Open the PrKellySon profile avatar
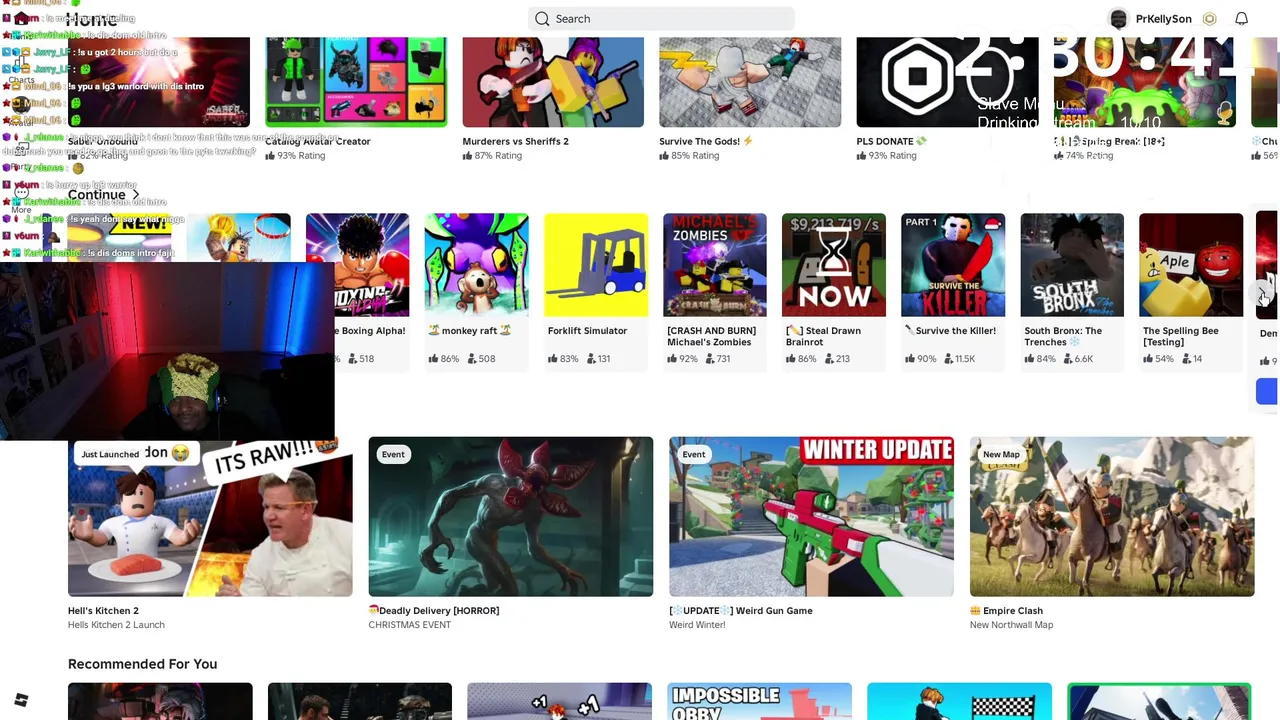1280x720 pixels. click(x=1118, y=18)
